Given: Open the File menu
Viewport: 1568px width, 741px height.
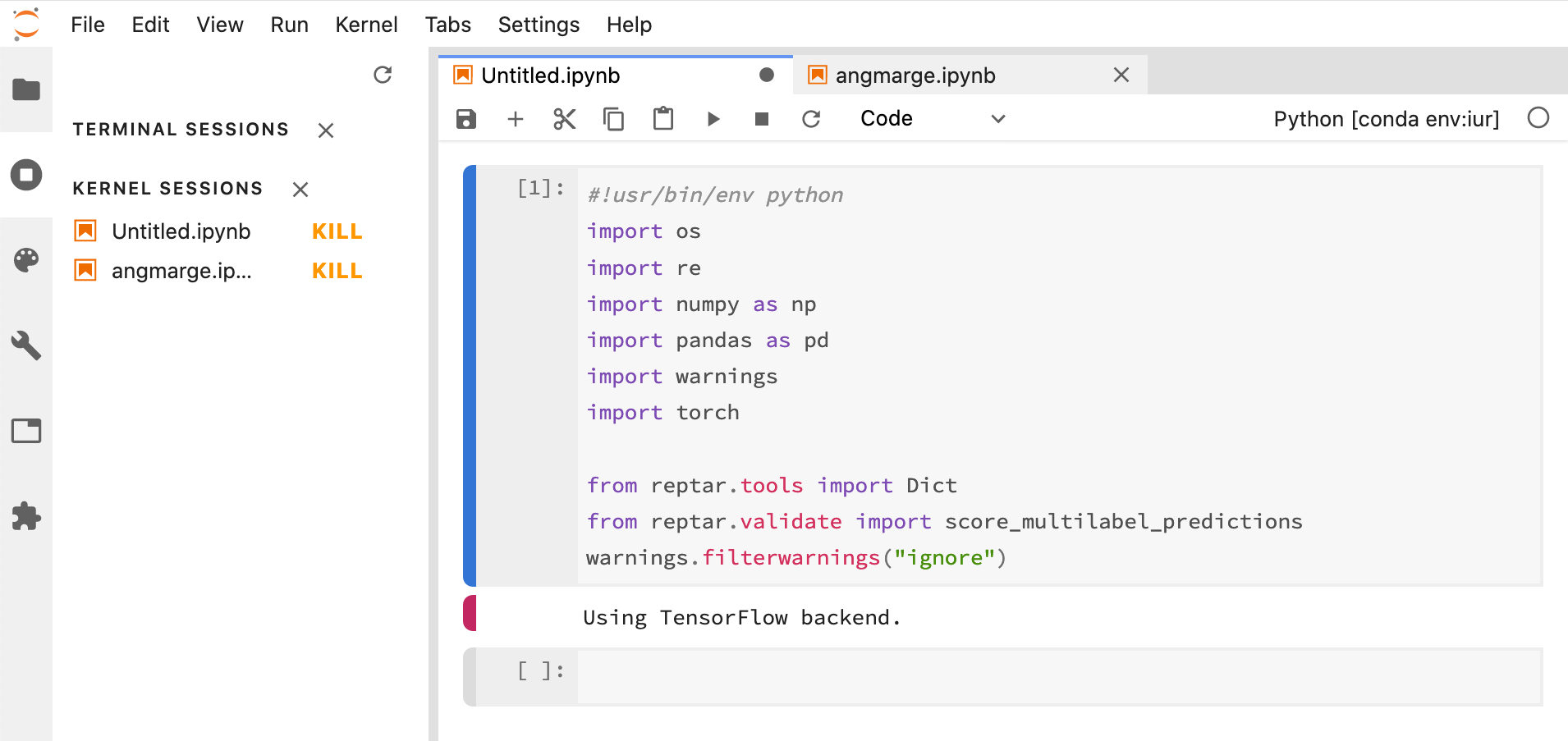Looking at the screenshot, I should 88,25.
